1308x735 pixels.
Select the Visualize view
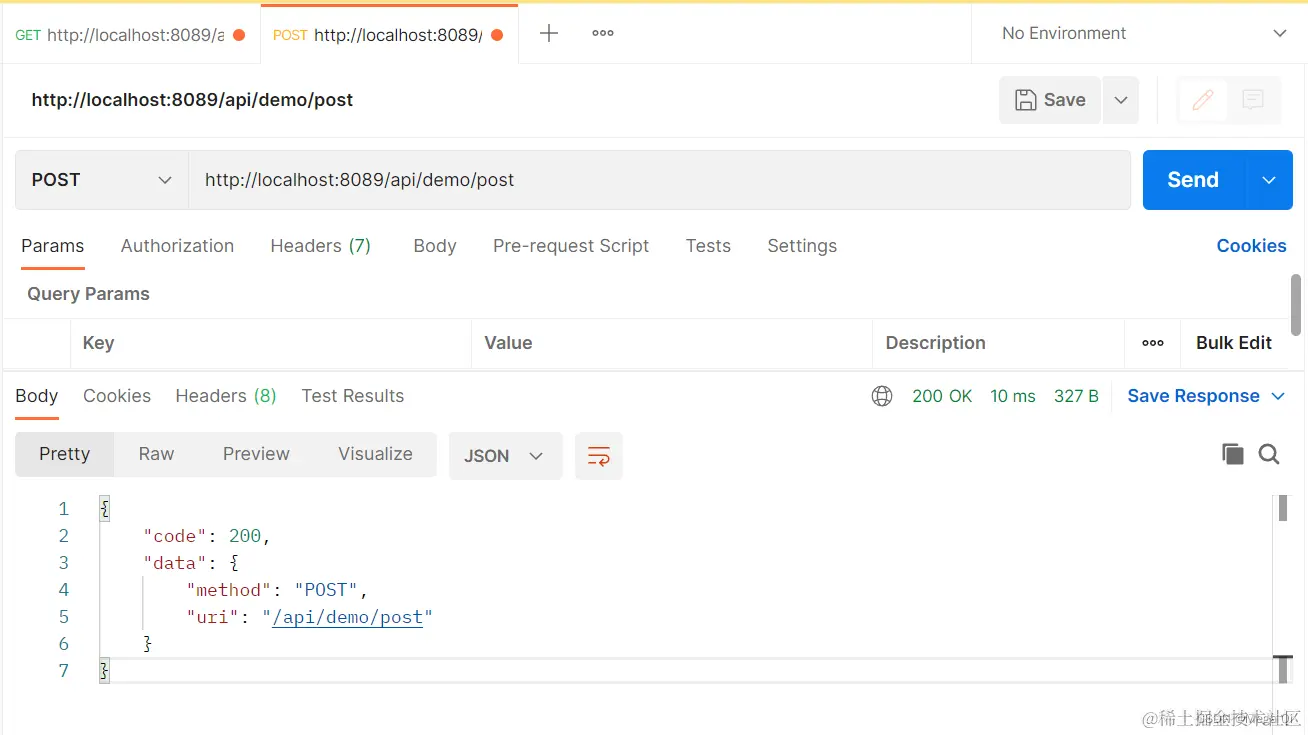point(375,454)
